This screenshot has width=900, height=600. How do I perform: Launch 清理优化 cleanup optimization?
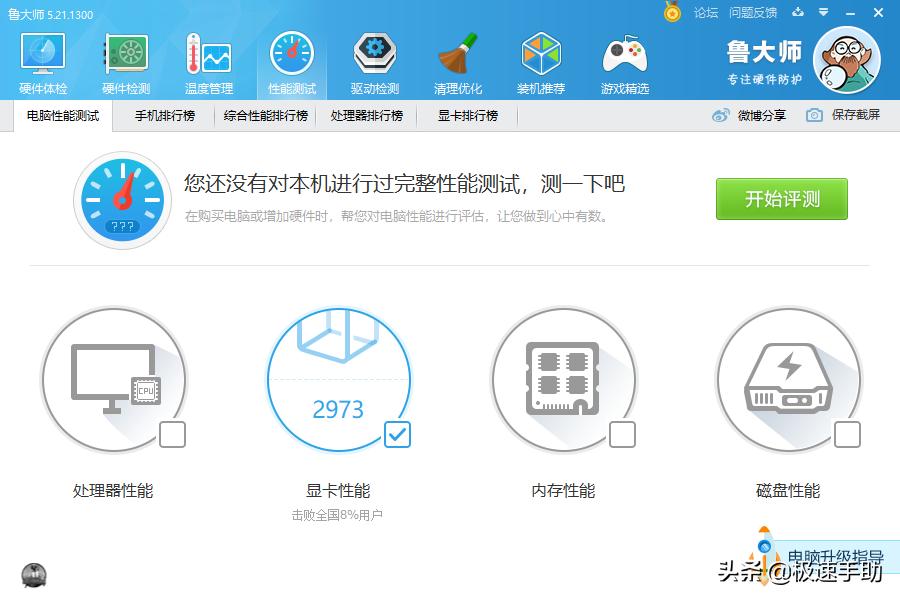click(457, 60)
